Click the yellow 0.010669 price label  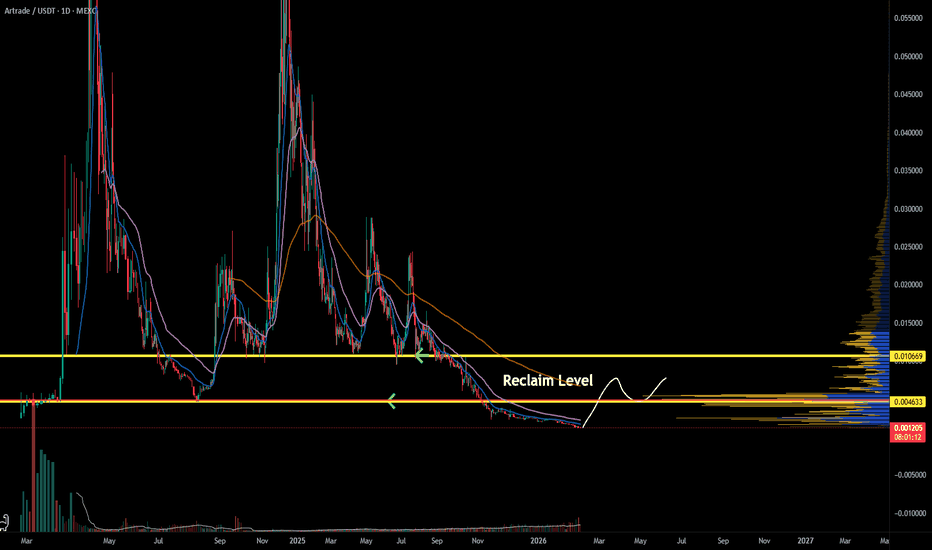(908, 356)
